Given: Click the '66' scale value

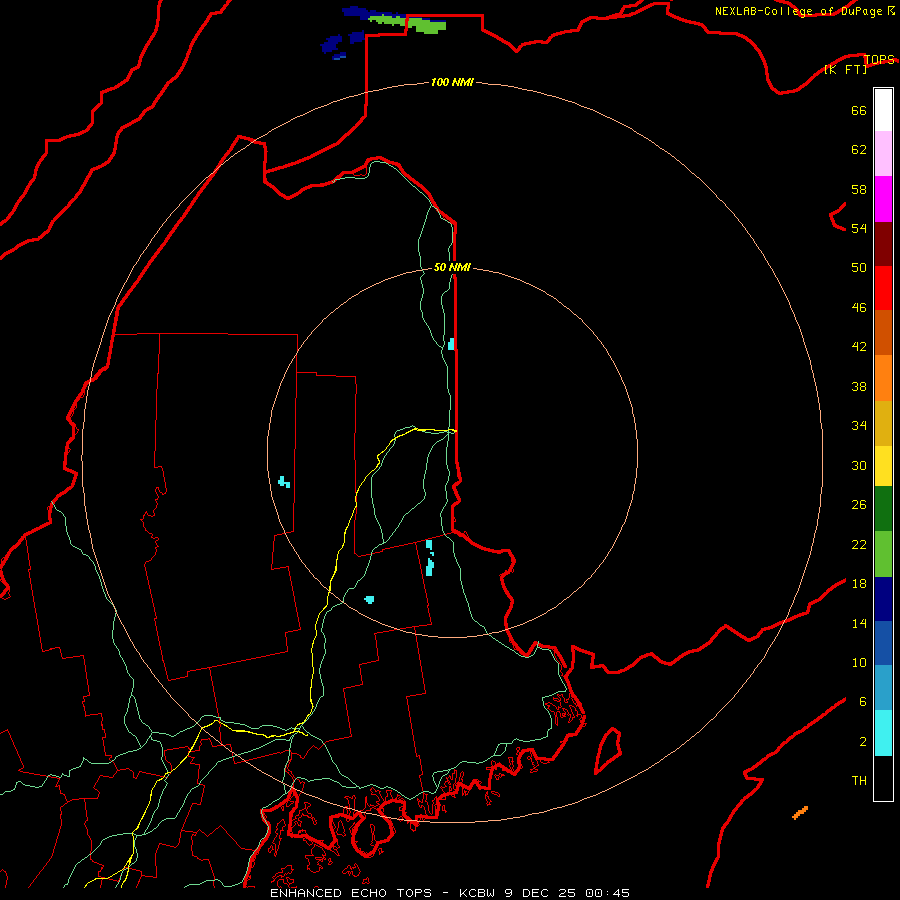Looking at the screenshot, I should pos(859,110).
